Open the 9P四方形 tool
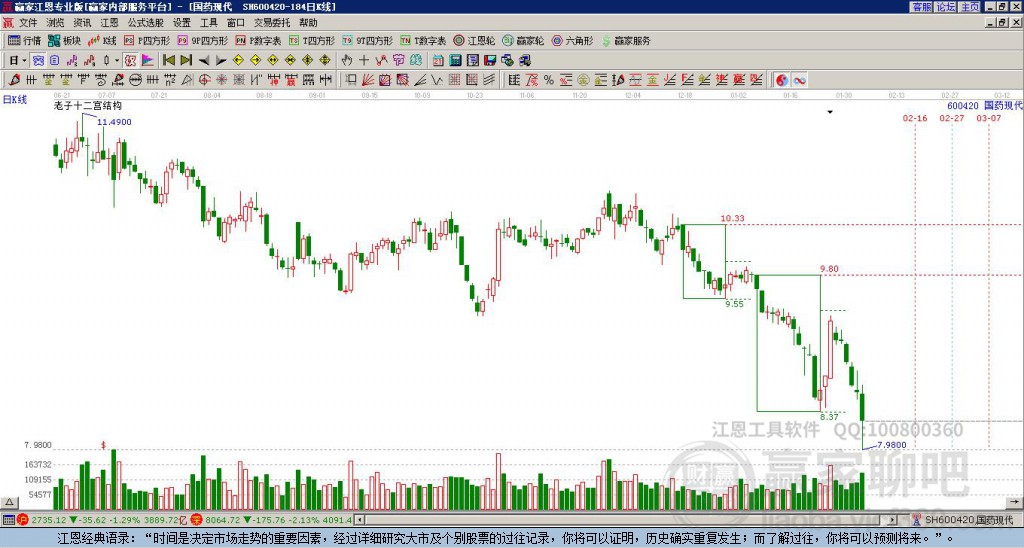 (203, 40)
